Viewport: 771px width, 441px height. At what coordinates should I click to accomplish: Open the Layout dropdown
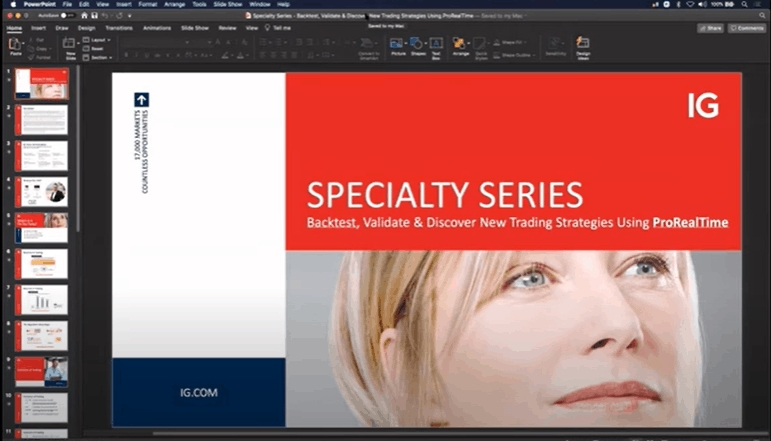tap(96, 40)
